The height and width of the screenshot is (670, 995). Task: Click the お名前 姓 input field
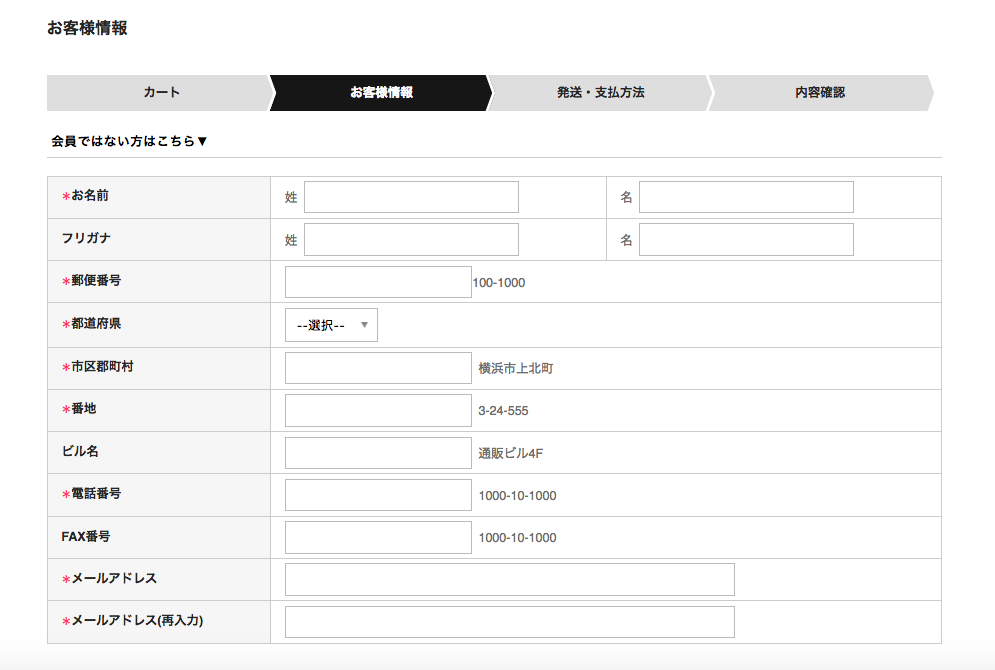(411, 197)
